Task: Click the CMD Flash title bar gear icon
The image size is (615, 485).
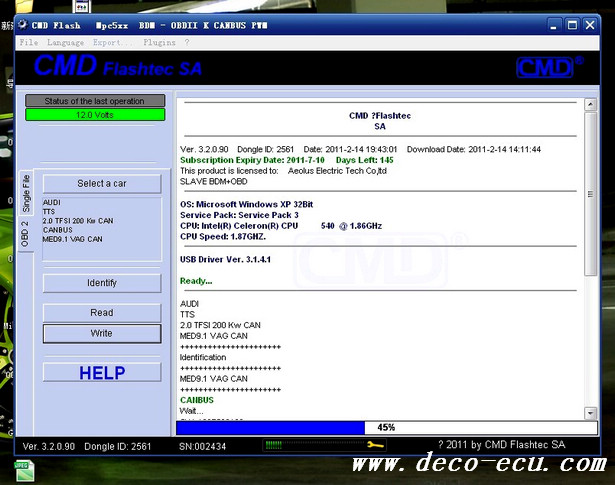Action: coord(22,25)
